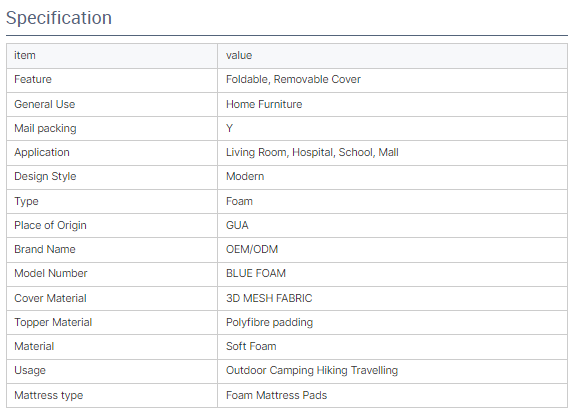Click the Feature row label

pyautogui.click(x=33, y=79)
